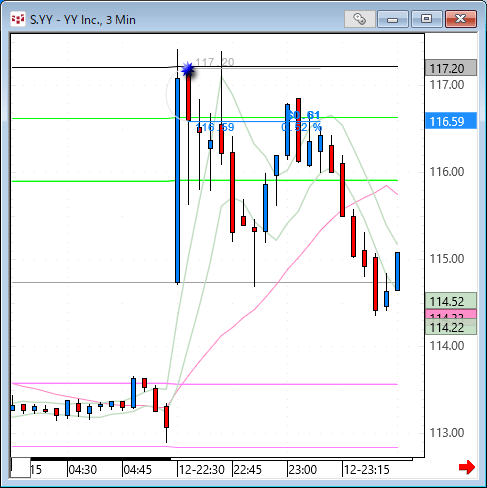The height and width of the screenshot is (488, 487).
Task: Minimize the S.YY chart window
Action: pyautogui.click(x=393, y=19)
